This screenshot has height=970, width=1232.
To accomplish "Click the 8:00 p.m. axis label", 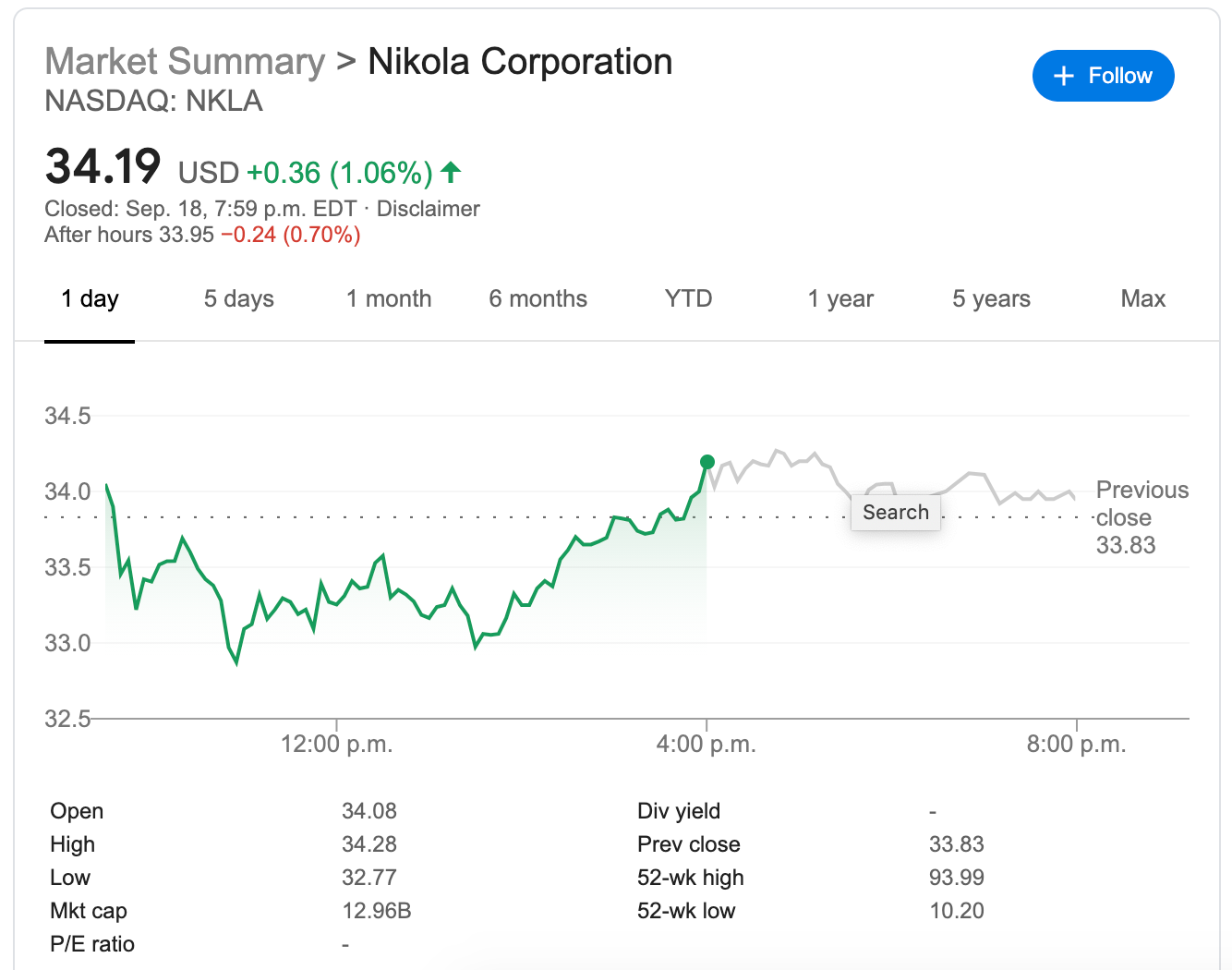I will [1076, 745].
